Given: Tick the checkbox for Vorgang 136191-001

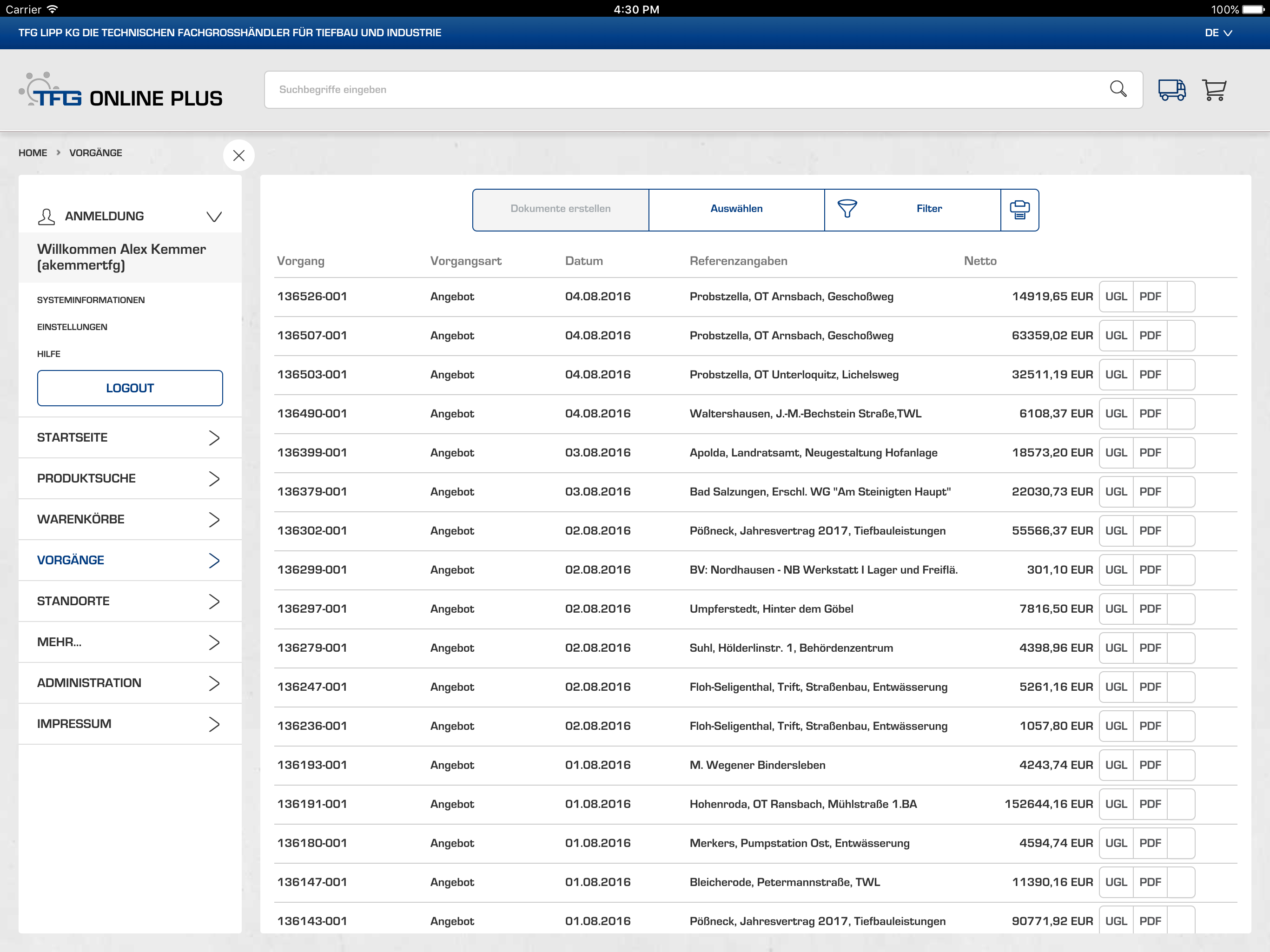Looking at the screenshot, I should [1181, 805].
